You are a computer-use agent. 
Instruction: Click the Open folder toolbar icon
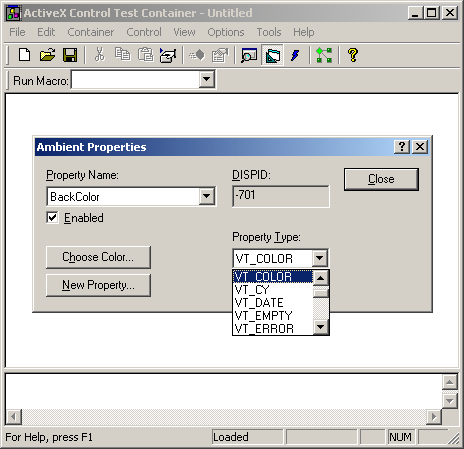(47, 55)
